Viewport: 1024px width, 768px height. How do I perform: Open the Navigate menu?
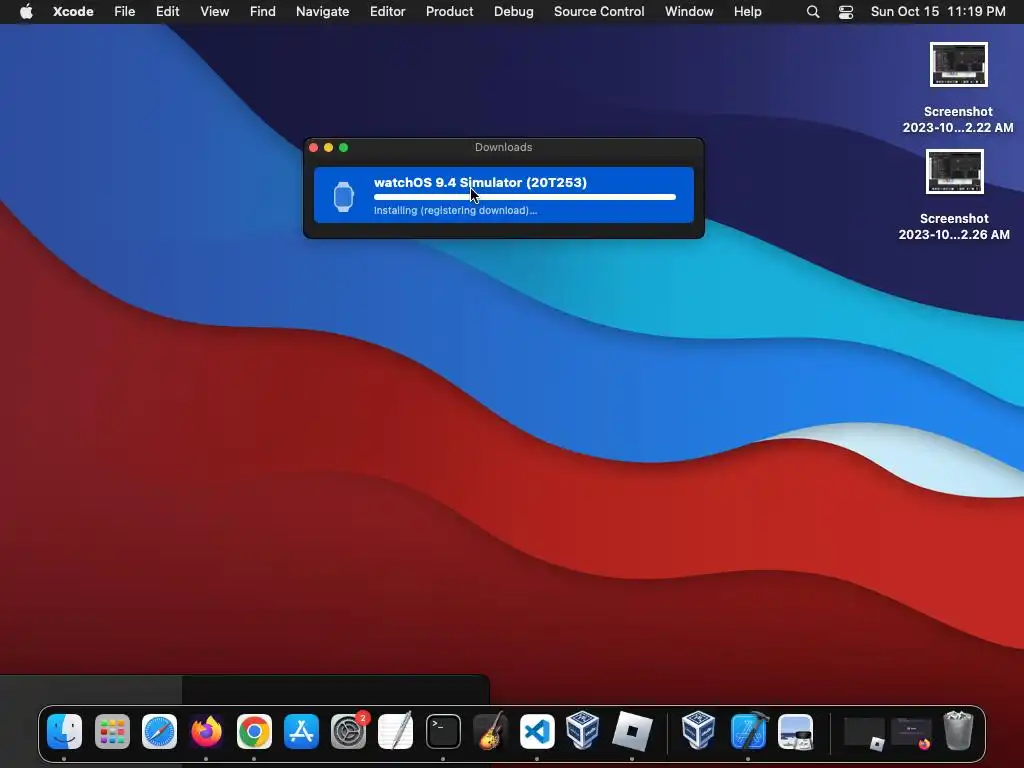coord(323,12)
